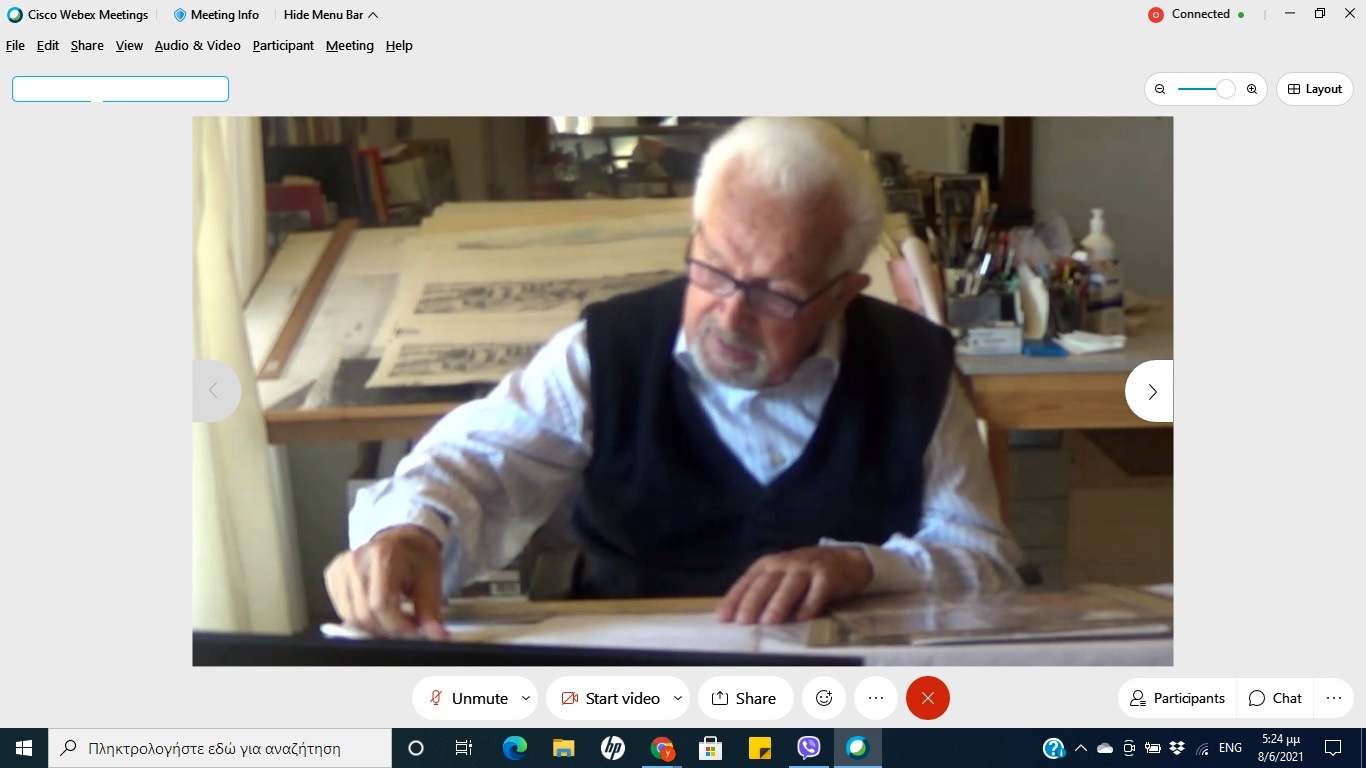1366x768 pixels.
Task: Open the Layout dropdown
Action: (x=1314, y=89)
